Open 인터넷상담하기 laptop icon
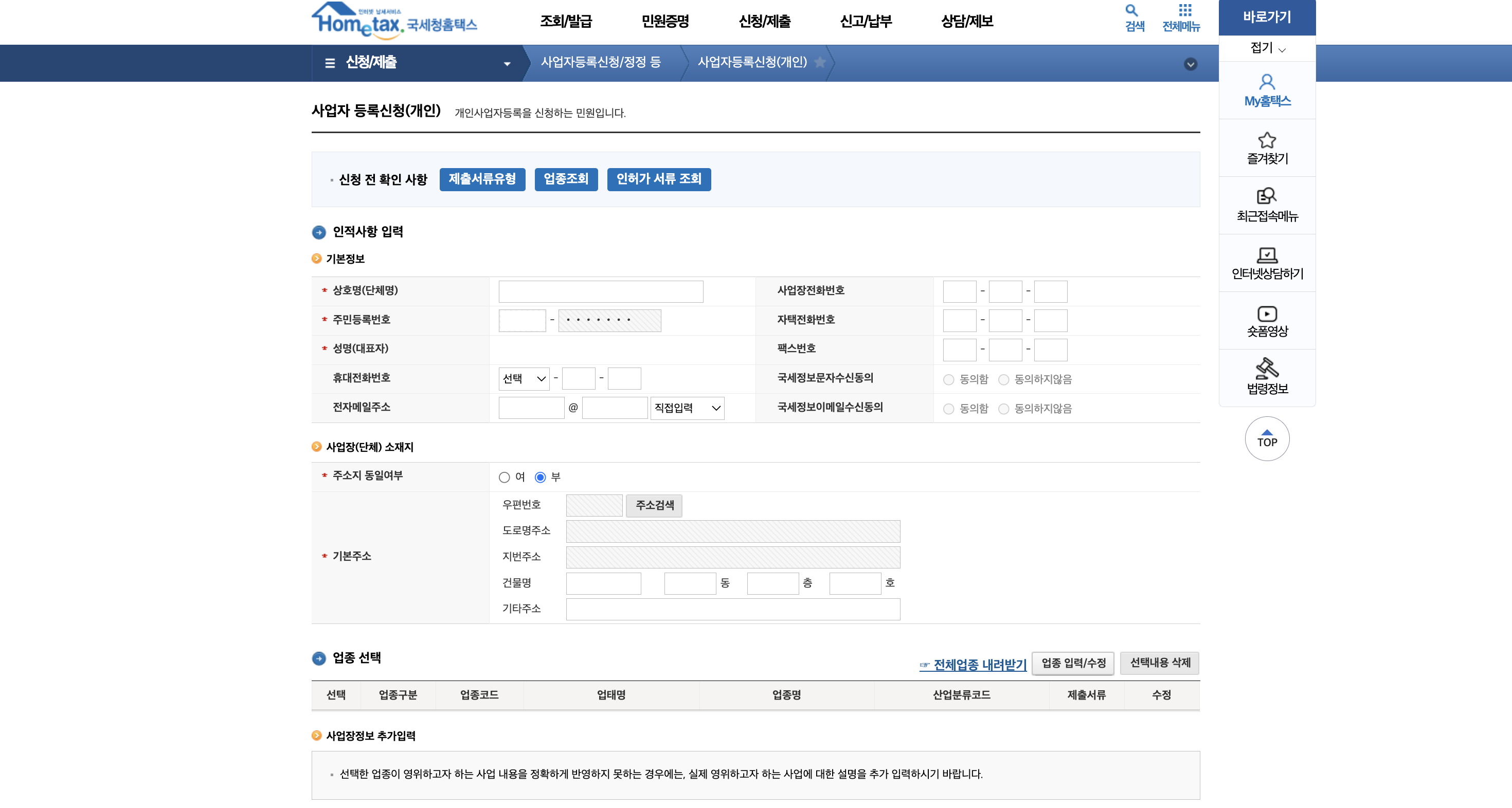 click(1267, 254)
